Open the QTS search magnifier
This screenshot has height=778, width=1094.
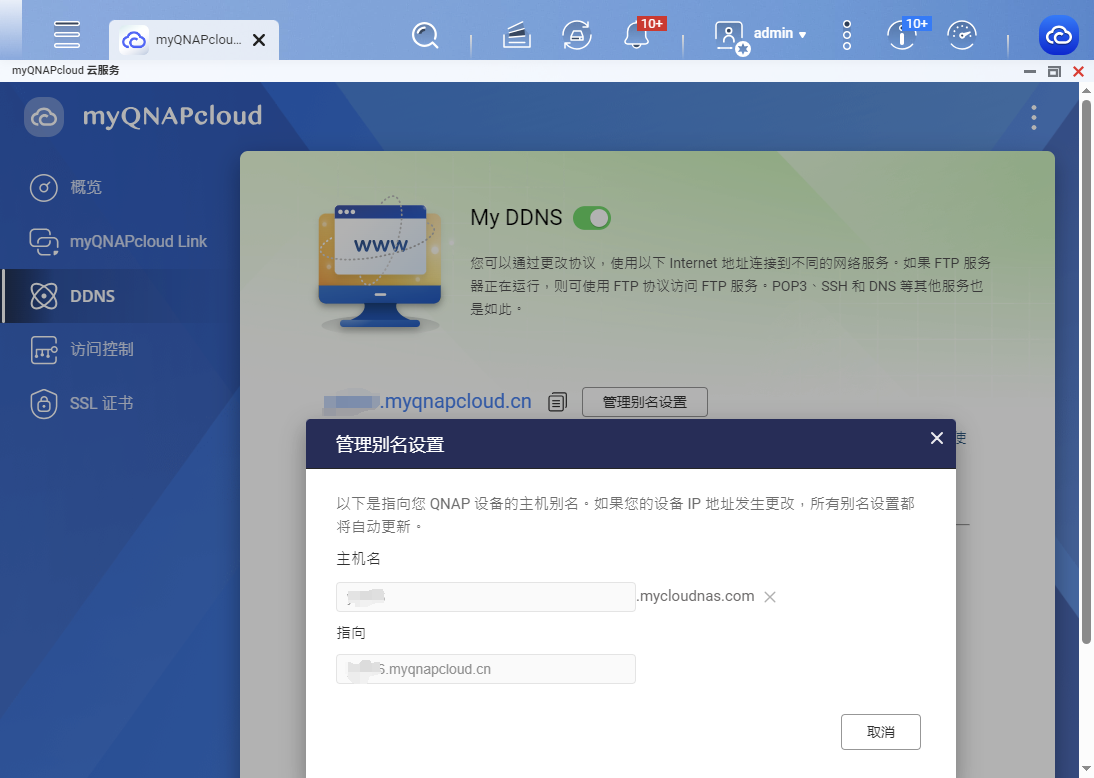pos(425,35)
